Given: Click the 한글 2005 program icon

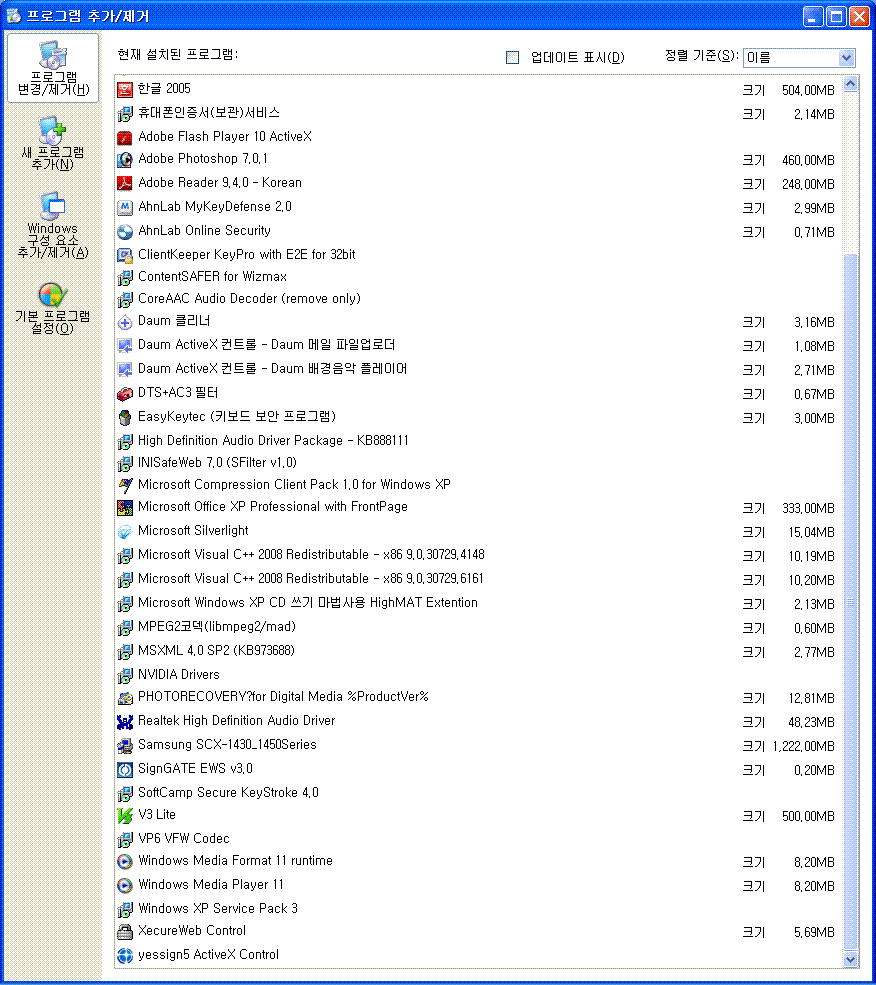Looking at the screenshot, I should point(125,89).
